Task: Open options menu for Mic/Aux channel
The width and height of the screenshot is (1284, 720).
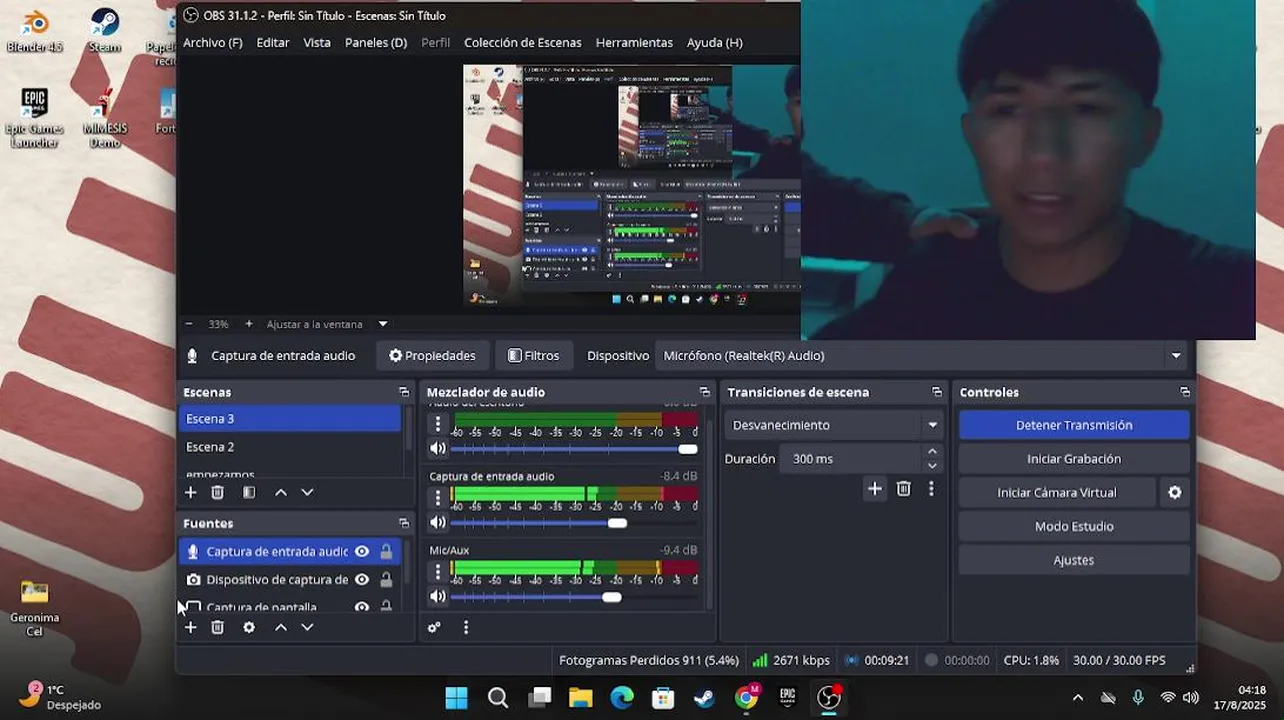Action: (437, 571)
